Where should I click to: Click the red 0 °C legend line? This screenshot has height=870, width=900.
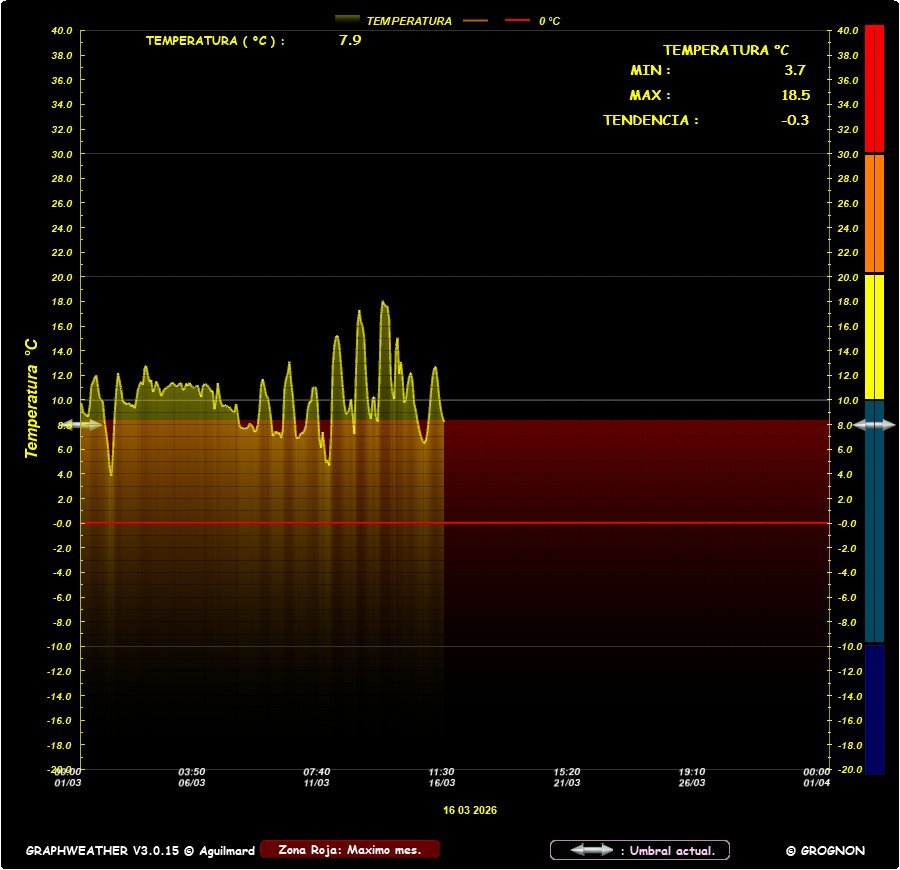pos(517,20)
